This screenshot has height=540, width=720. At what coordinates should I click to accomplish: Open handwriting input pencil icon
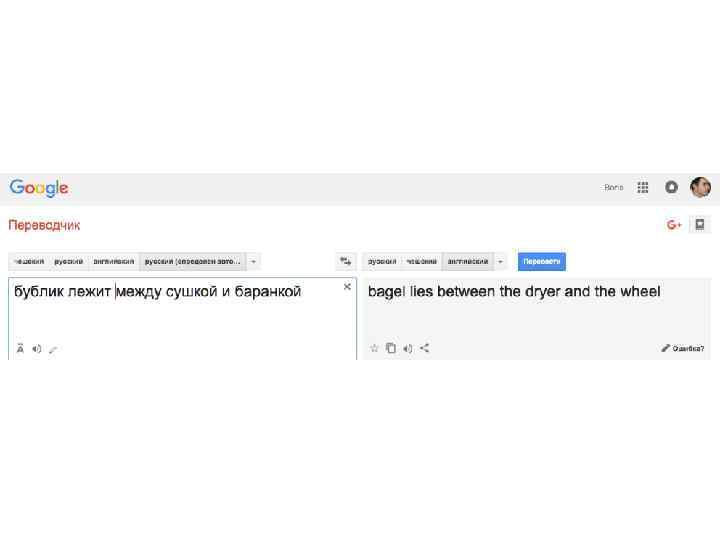[53, 349]
